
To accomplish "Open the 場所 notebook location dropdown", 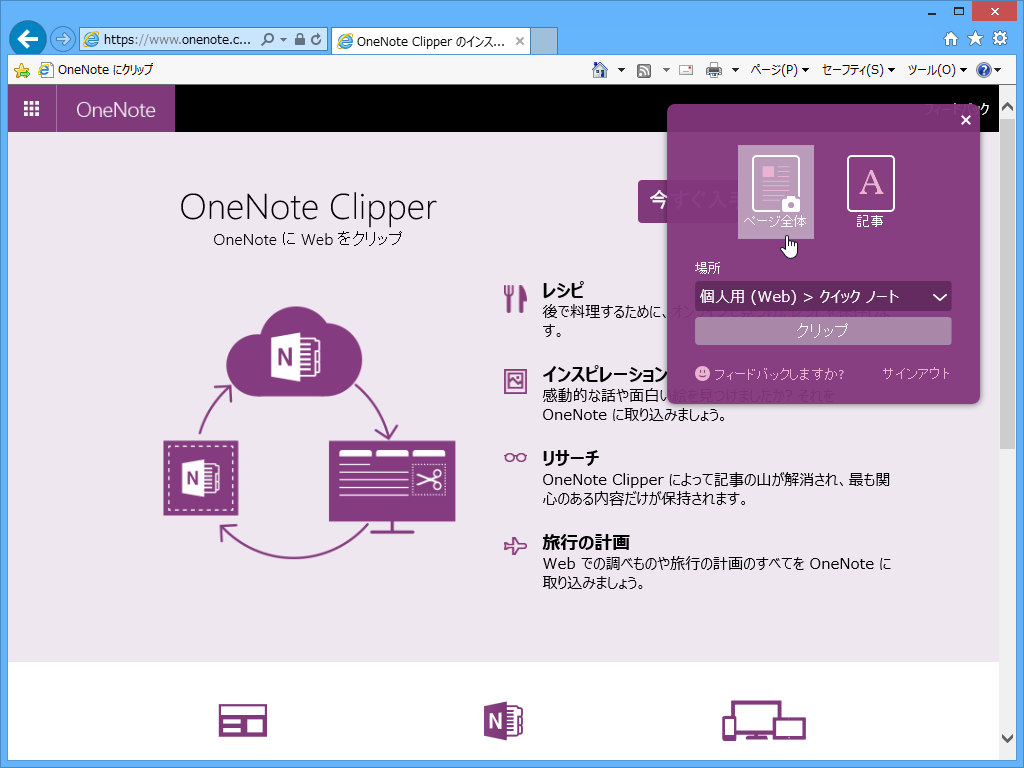I will pos(822,296).
